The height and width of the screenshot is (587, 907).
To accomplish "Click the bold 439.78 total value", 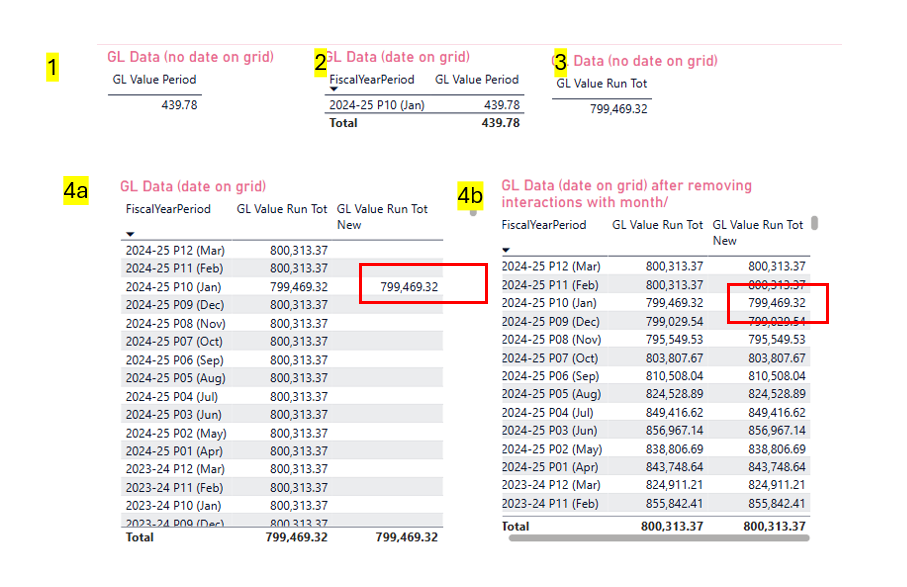I will coord(500,123).
